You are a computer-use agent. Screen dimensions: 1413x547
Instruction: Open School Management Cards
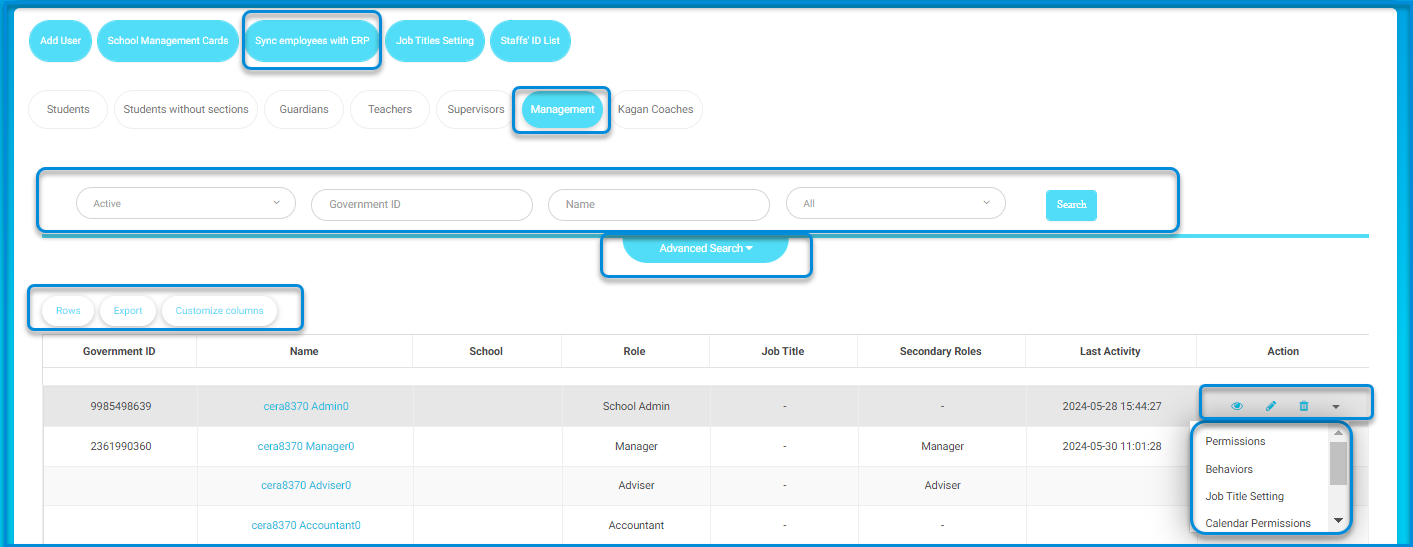(x=168, y=41)
